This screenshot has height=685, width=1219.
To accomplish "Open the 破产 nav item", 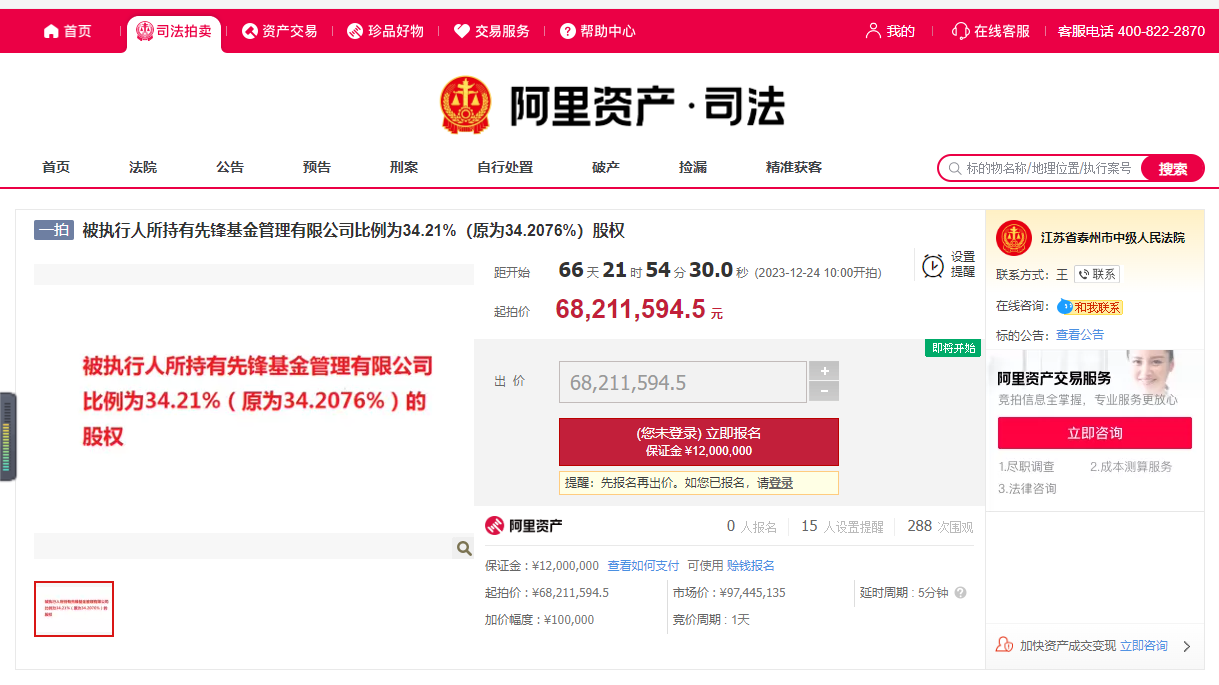I will [606, 167].
